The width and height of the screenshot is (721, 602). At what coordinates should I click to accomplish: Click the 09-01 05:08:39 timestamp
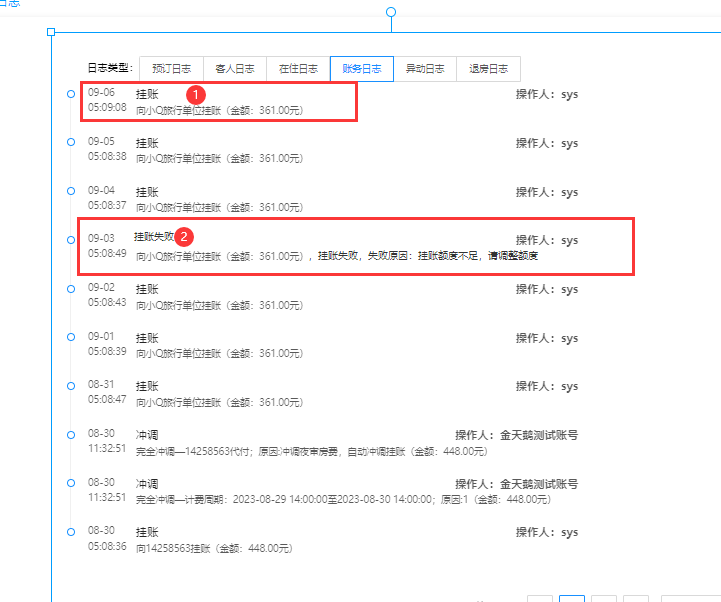[107, 344]
